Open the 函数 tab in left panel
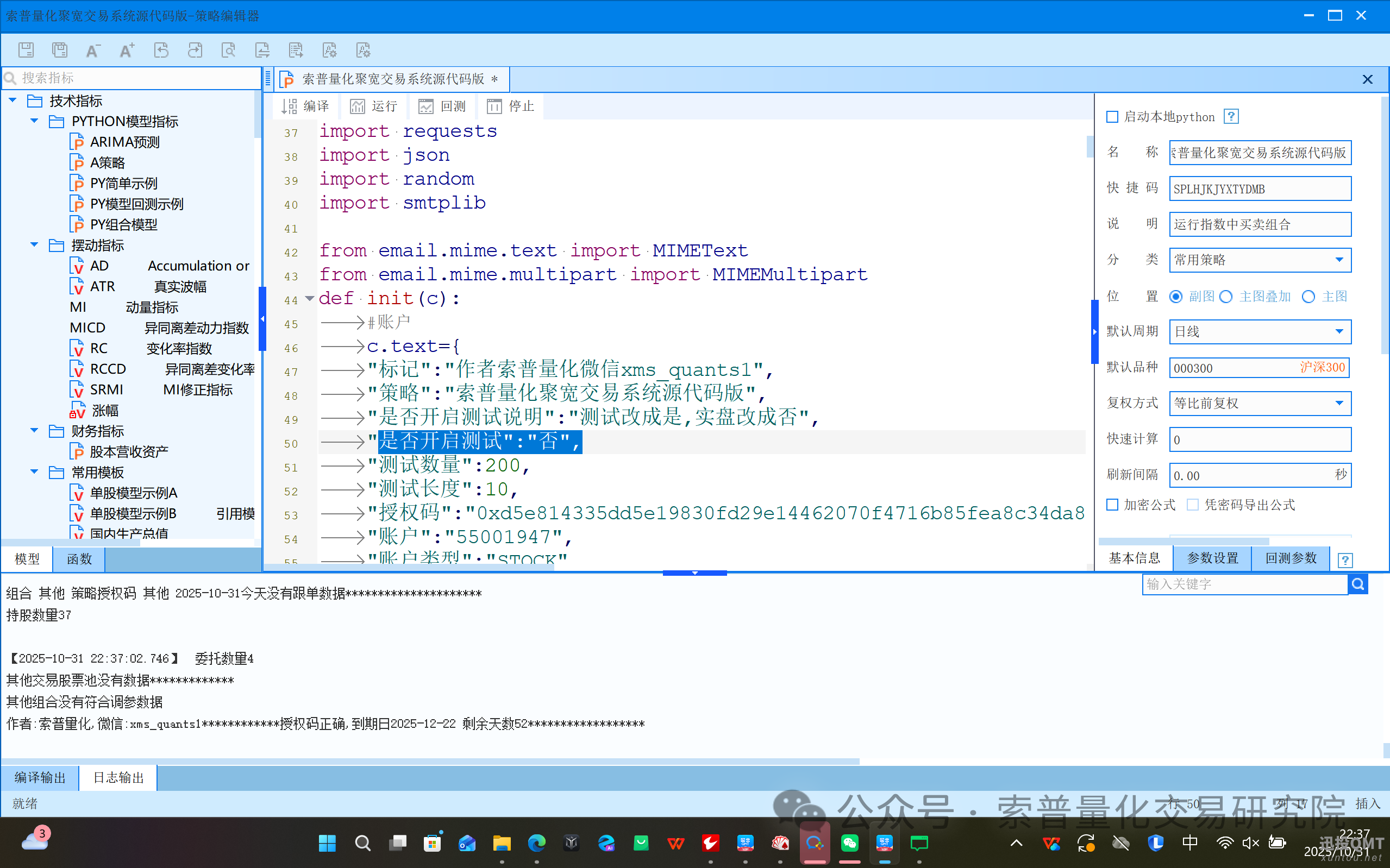This screenshot has width=1390, height=868. click(x=79, y=558)
